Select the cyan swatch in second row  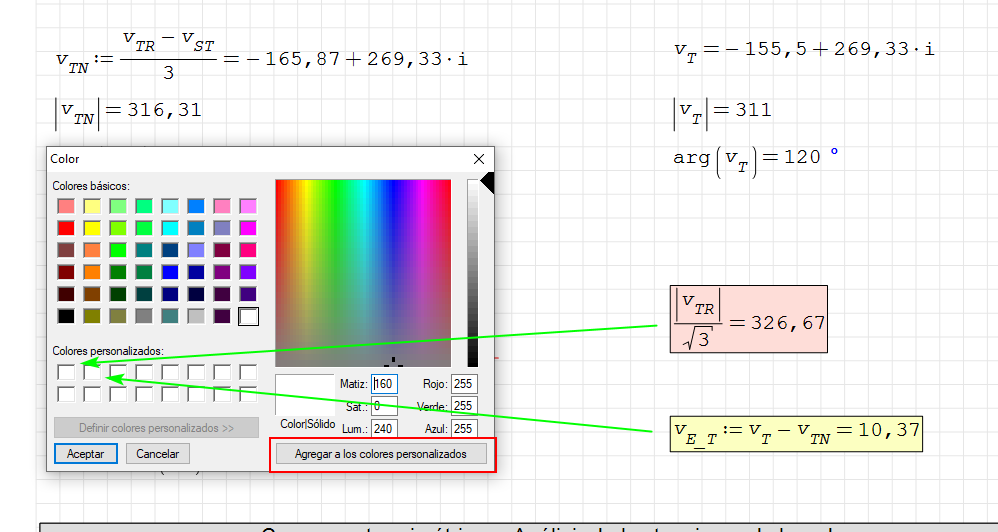(170, 228)
